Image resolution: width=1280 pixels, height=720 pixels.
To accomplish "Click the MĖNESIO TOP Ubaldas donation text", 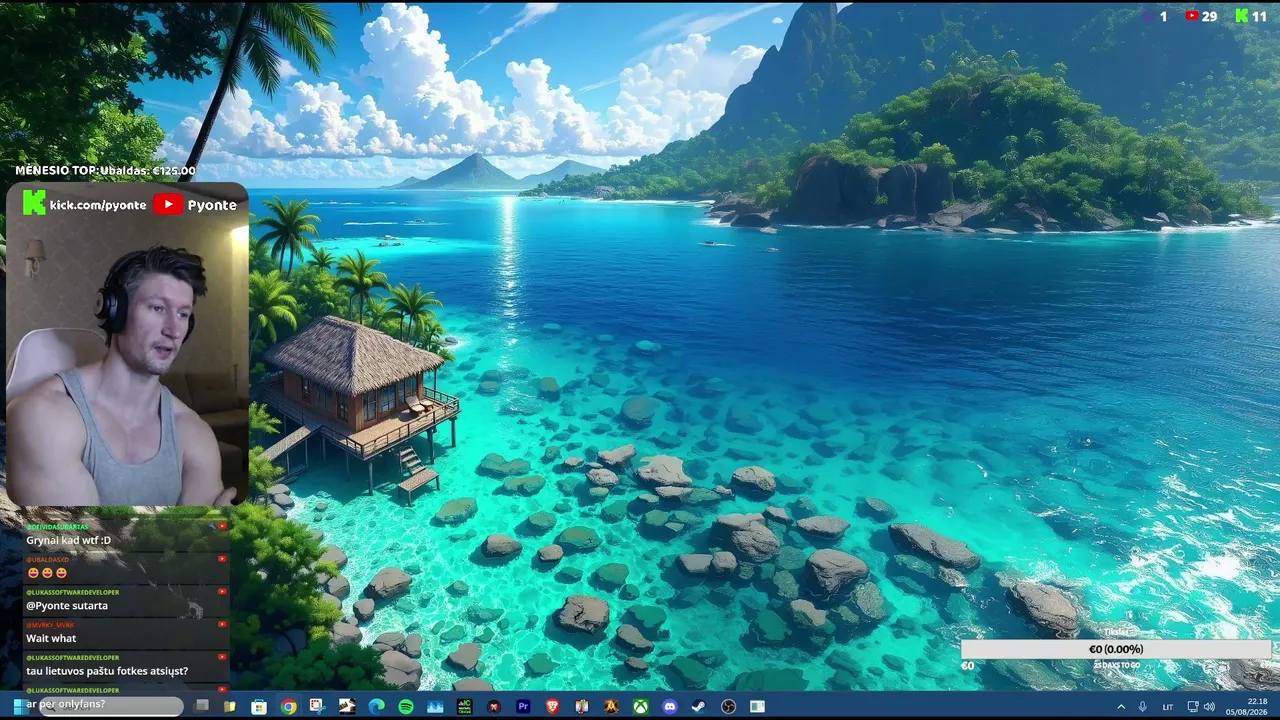I will pyautogui.click(x=105, y=170).
